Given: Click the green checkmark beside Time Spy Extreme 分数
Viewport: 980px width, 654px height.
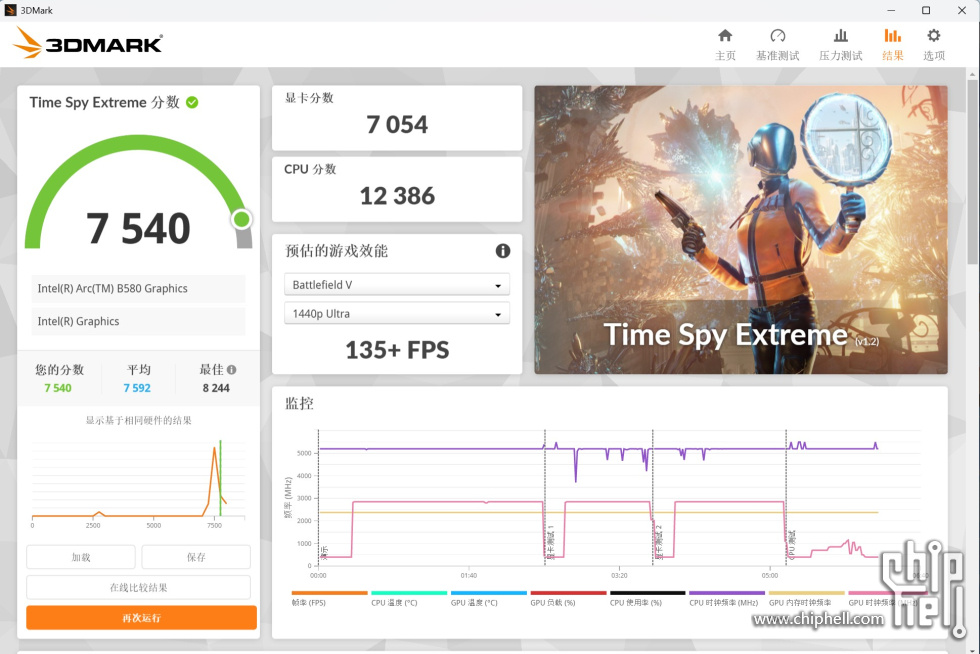Looking at the screenshot, I should [x=192, y=103].
